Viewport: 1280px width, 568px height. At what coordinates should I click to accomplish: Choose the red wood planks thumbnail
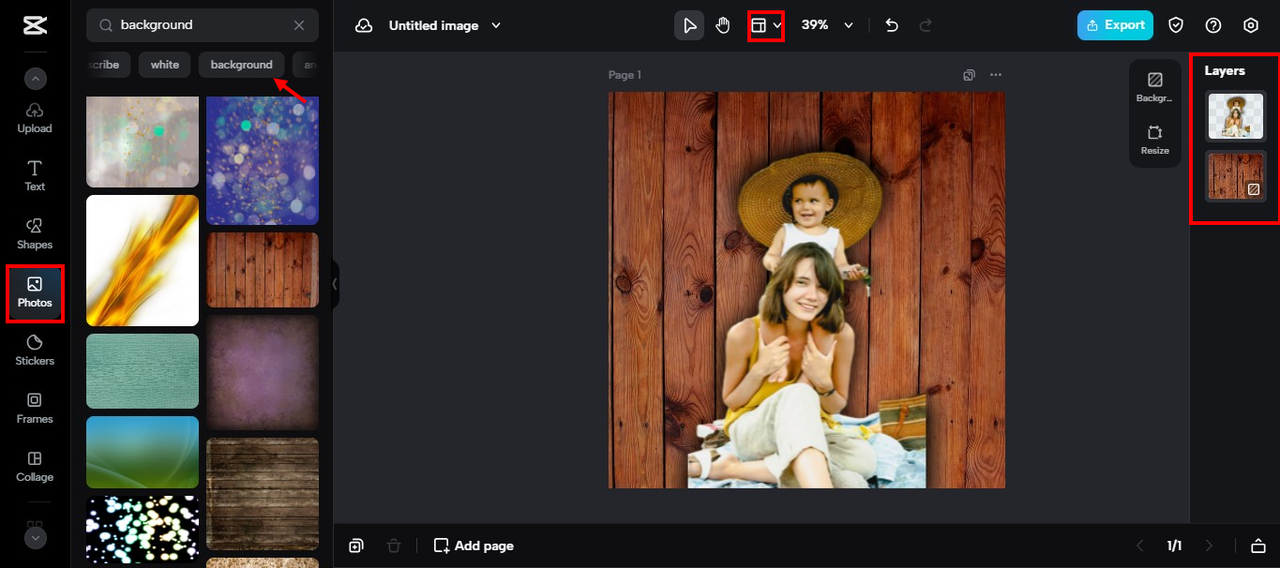pyautogui.click(x=262, y=270)
